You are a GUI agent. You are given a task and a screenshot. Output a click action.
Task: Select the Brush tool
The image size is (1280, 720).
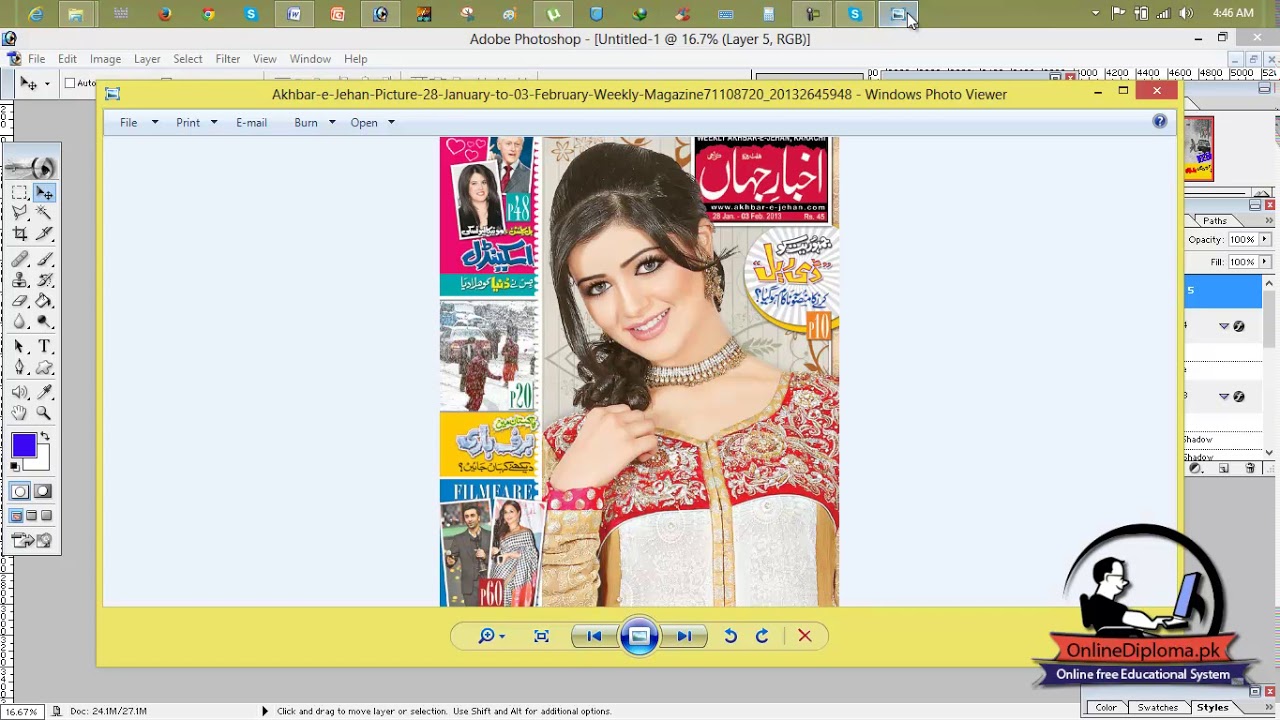coord(44,259)
